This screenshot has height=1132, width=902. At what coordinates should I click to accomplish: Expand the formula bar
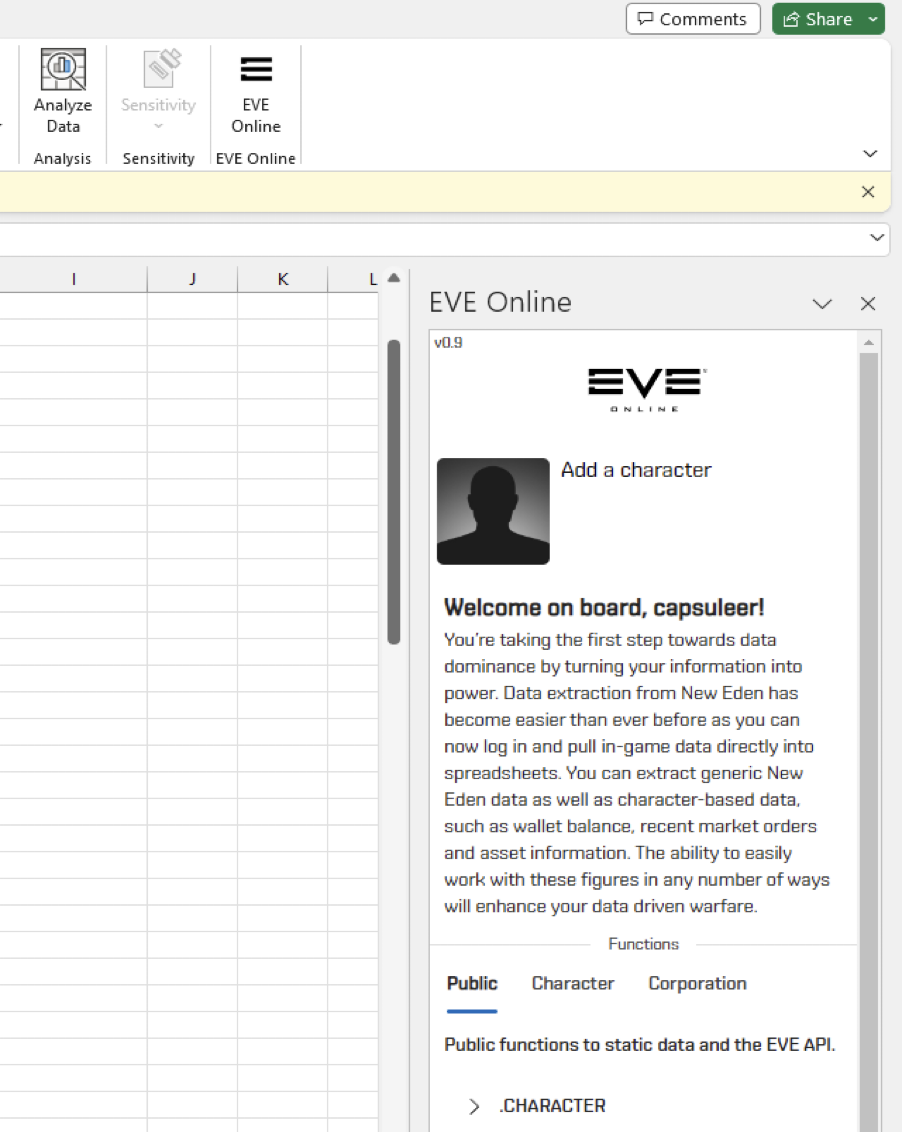(x=877, y=238)
